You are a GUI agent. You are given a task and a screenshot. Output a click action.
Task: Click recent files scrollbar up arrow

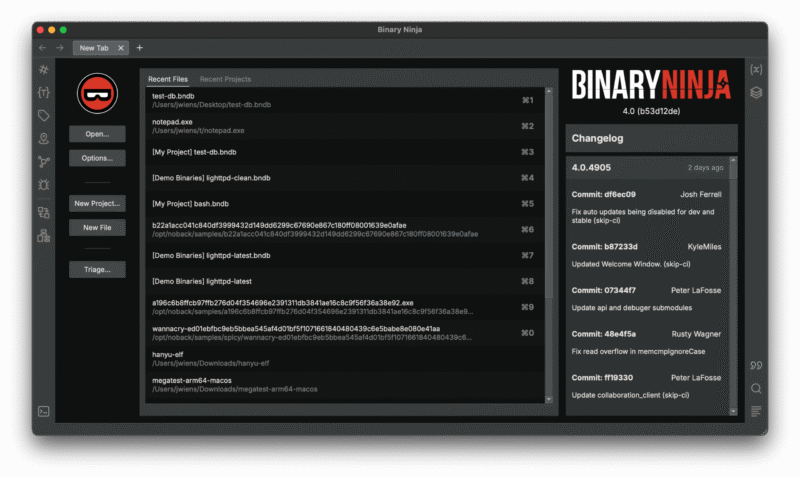click(549, 91)
